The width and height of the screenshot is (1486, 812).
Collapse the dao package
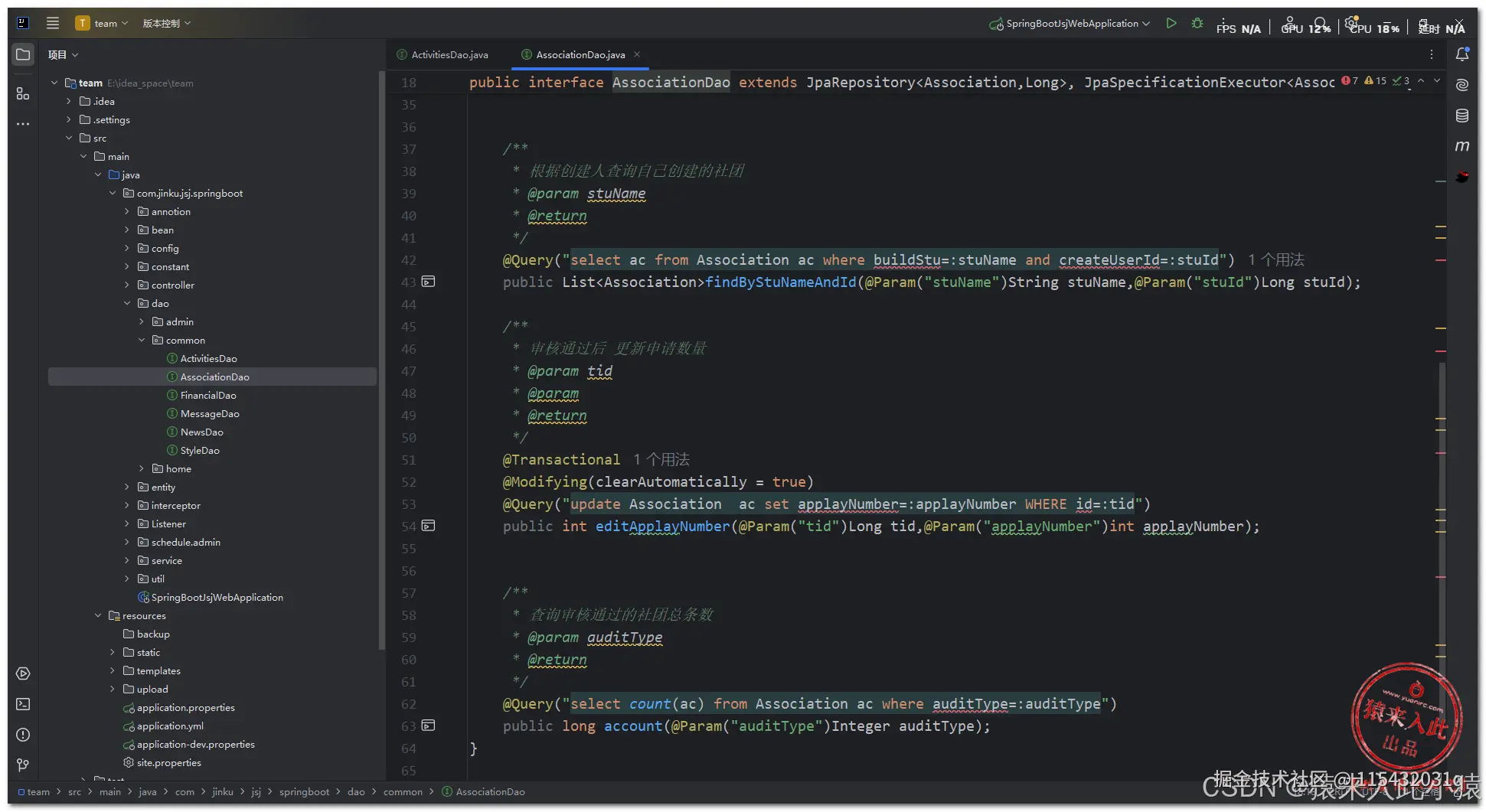(127, 303)
